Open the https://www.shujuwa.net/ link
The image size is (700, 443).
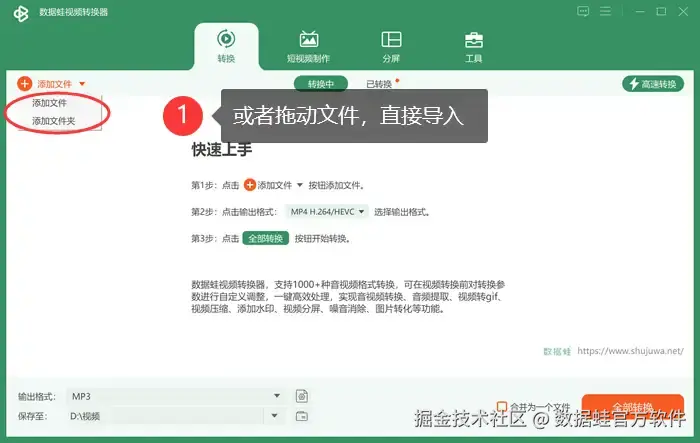pos(630,351)
